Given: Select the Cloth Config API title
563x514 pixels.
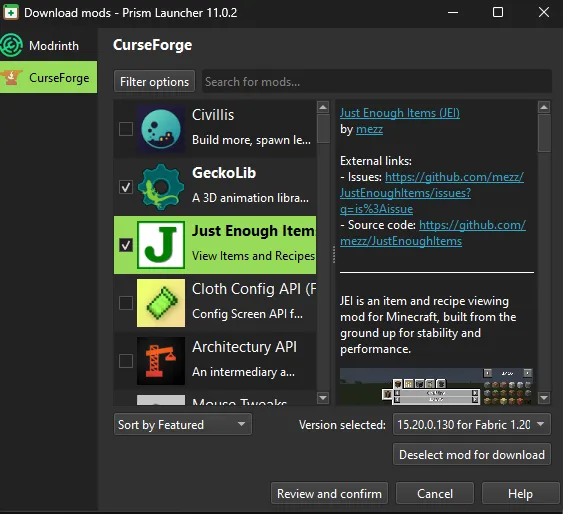Looking at the screenshot, I should [x=254, y=289].
